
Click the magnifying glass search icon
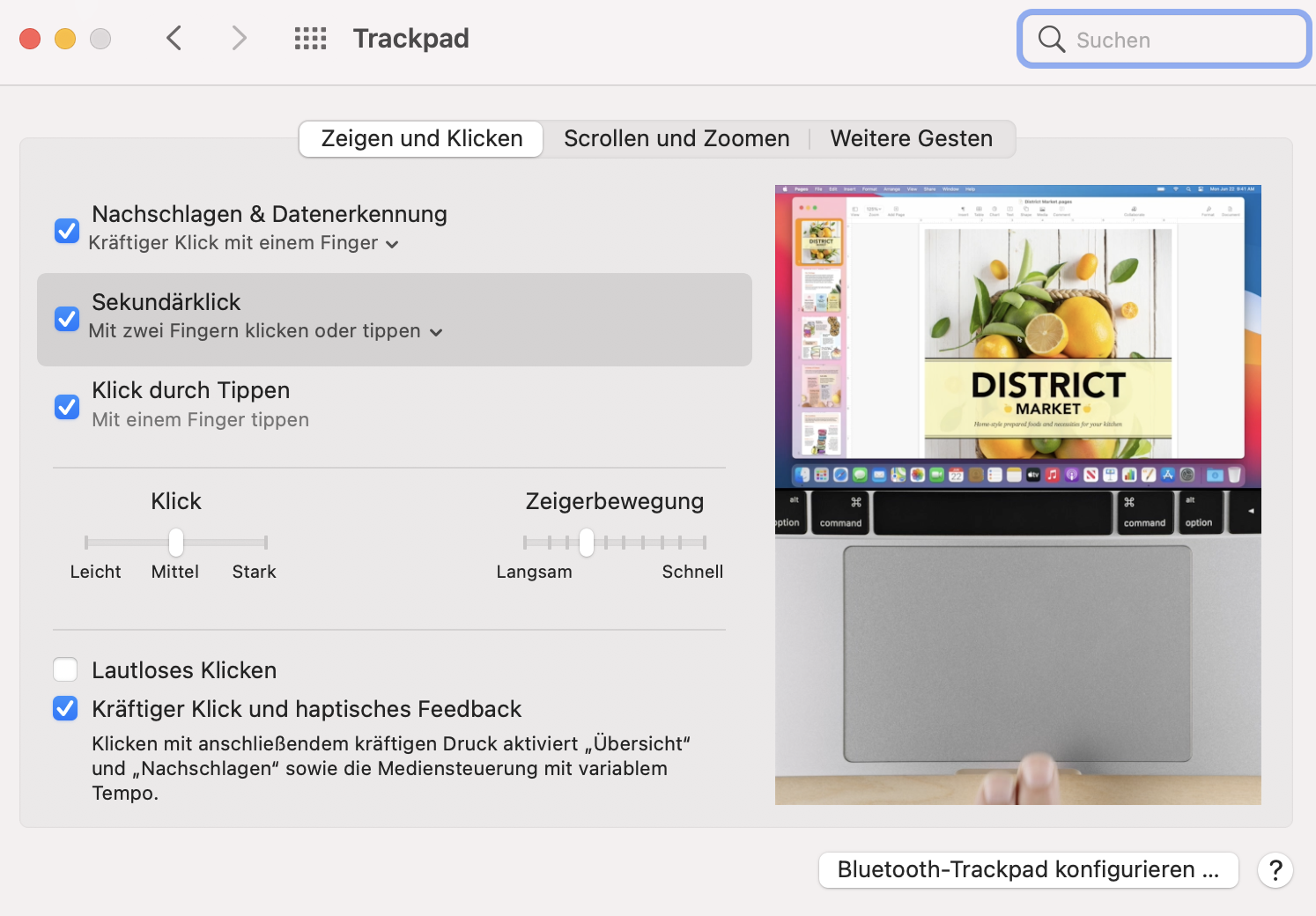tap(1051, 39)
